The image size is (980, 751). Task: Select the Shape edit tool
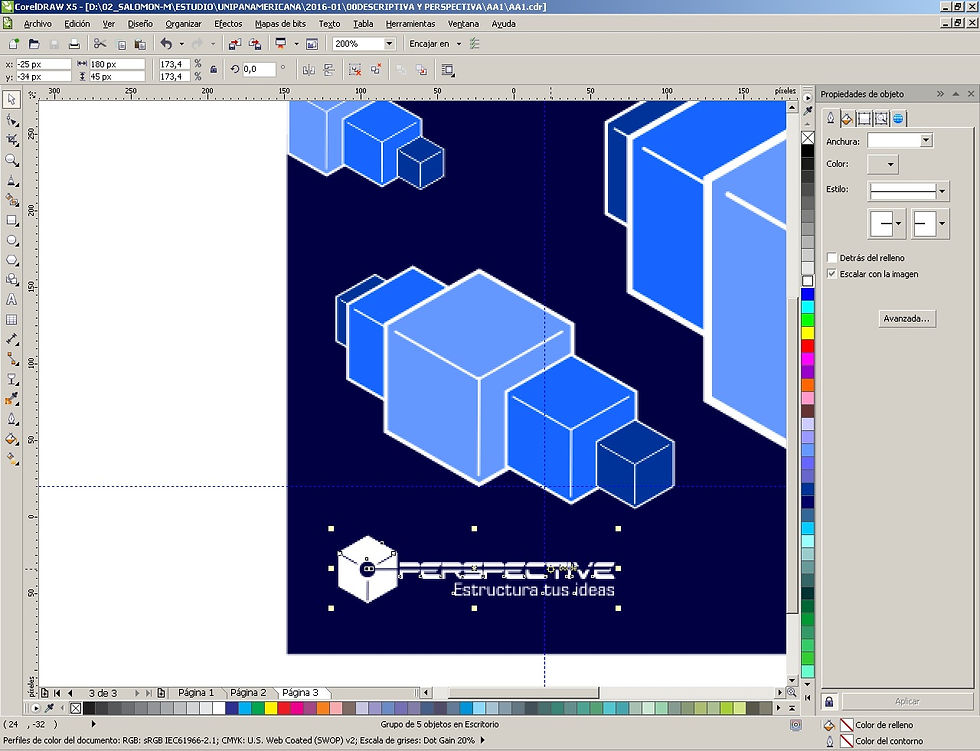click(x=11, y=119)
